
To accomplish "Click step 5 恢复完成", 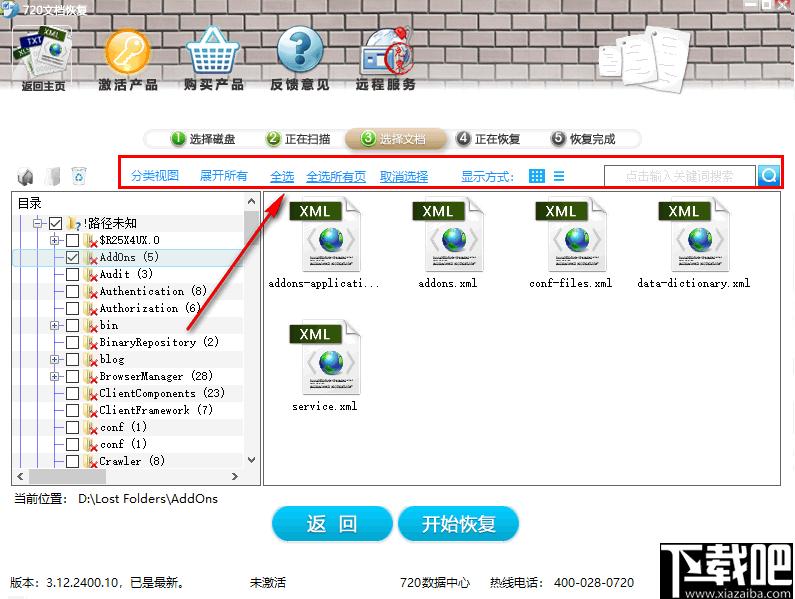I will click(583, 138).
